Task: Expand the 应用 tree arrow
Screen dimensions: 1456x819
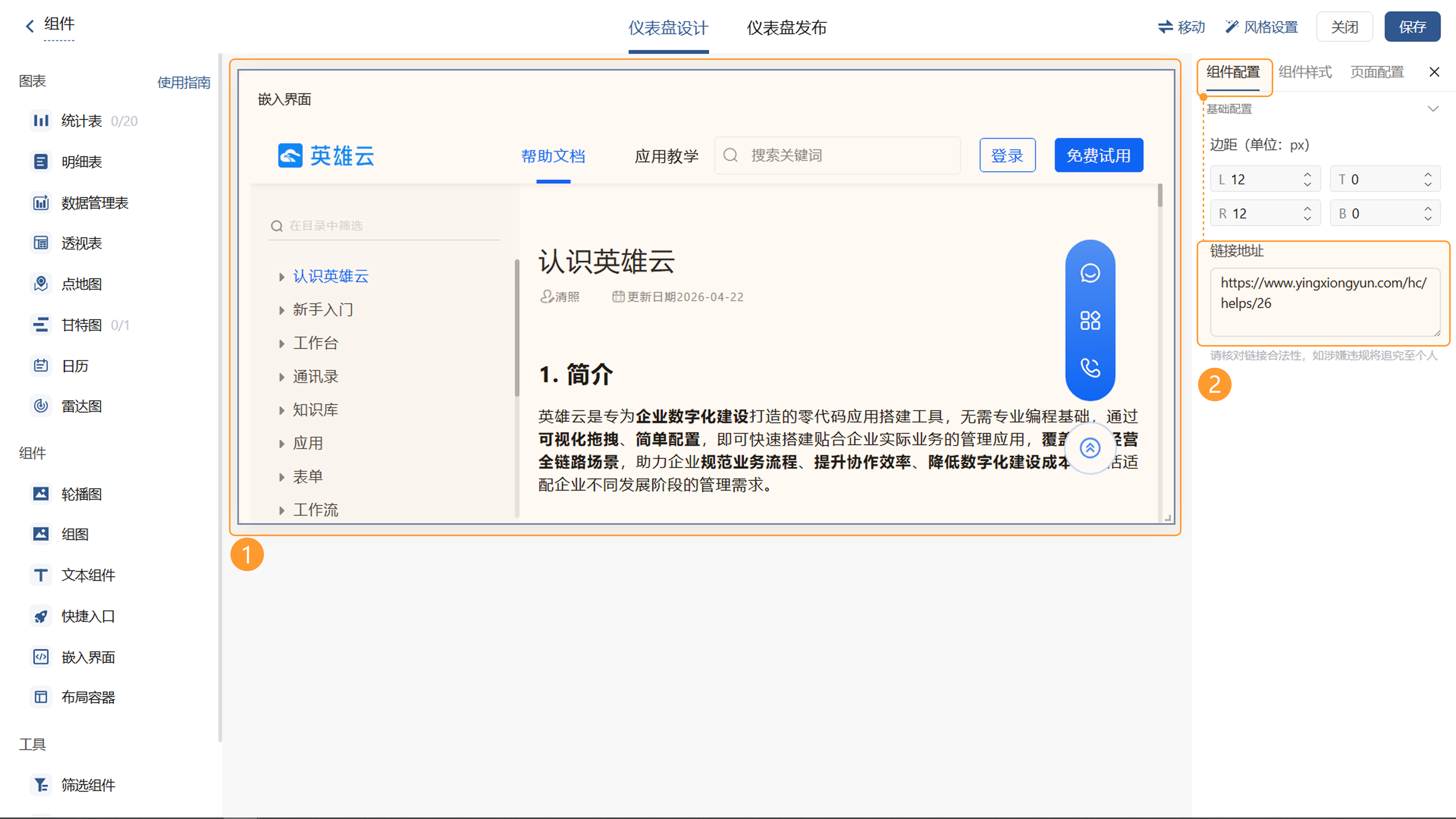Action: pos(281,443)
